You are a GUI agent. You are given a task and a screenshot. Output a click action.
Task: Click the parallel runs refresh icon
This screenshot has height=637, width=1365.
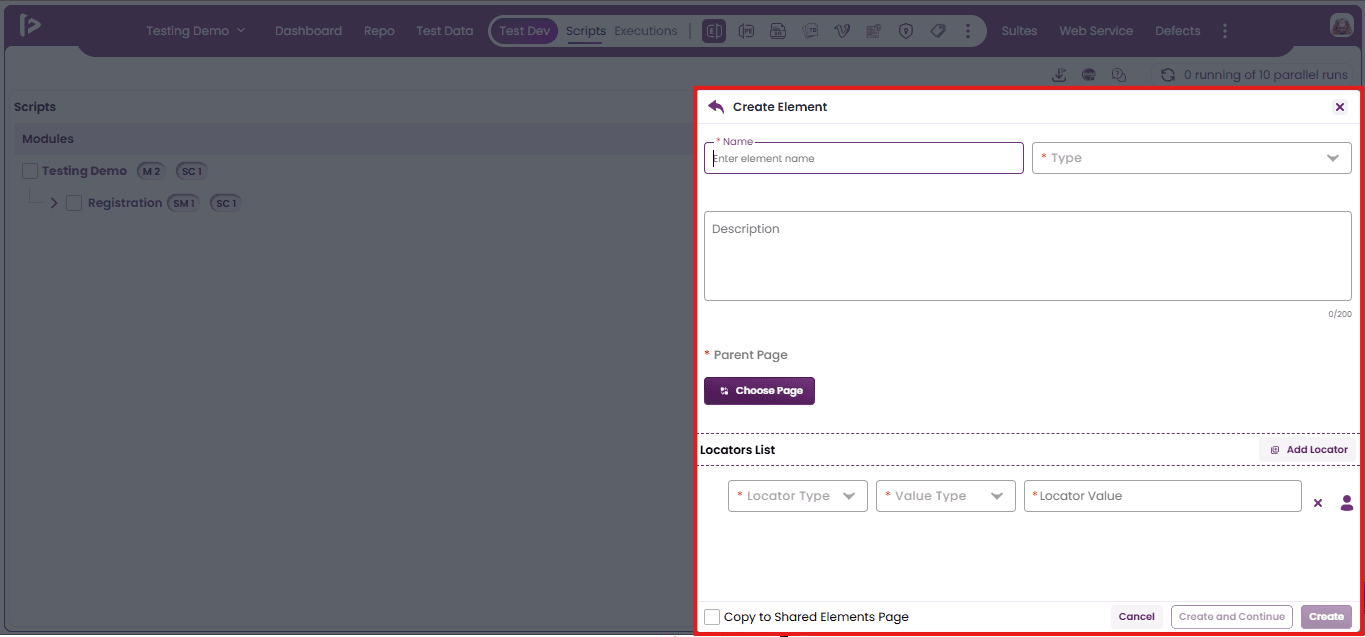pos(1167,75)
